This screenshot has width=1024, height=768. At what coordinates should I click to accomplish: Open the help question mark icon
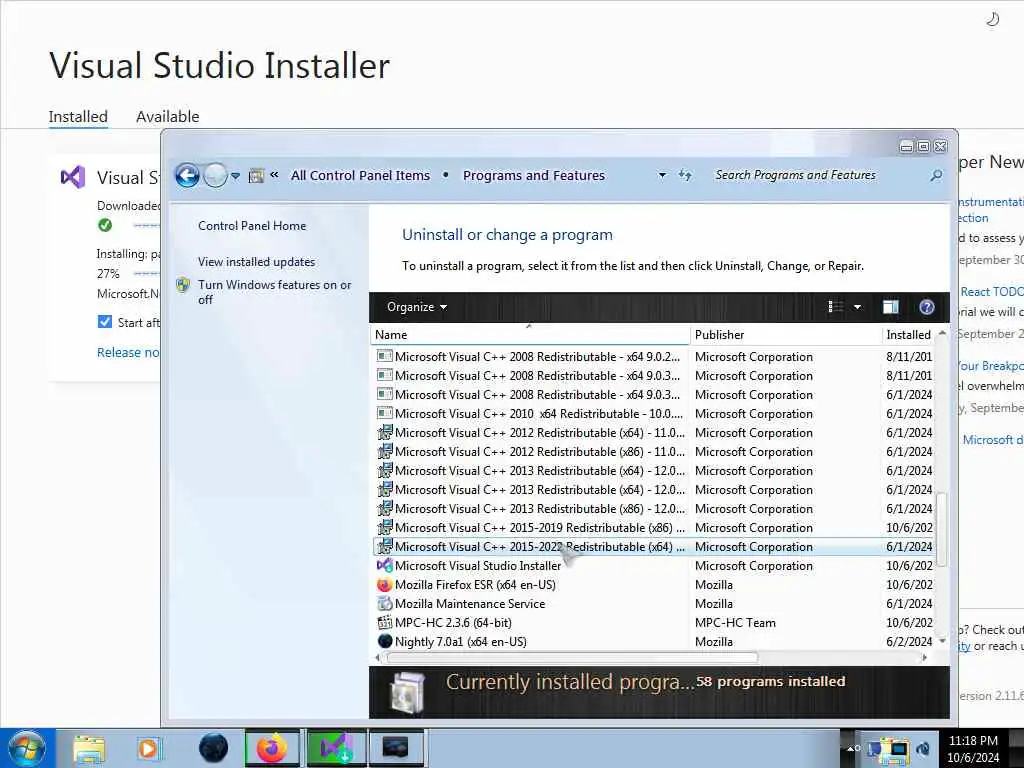[927, 307]
